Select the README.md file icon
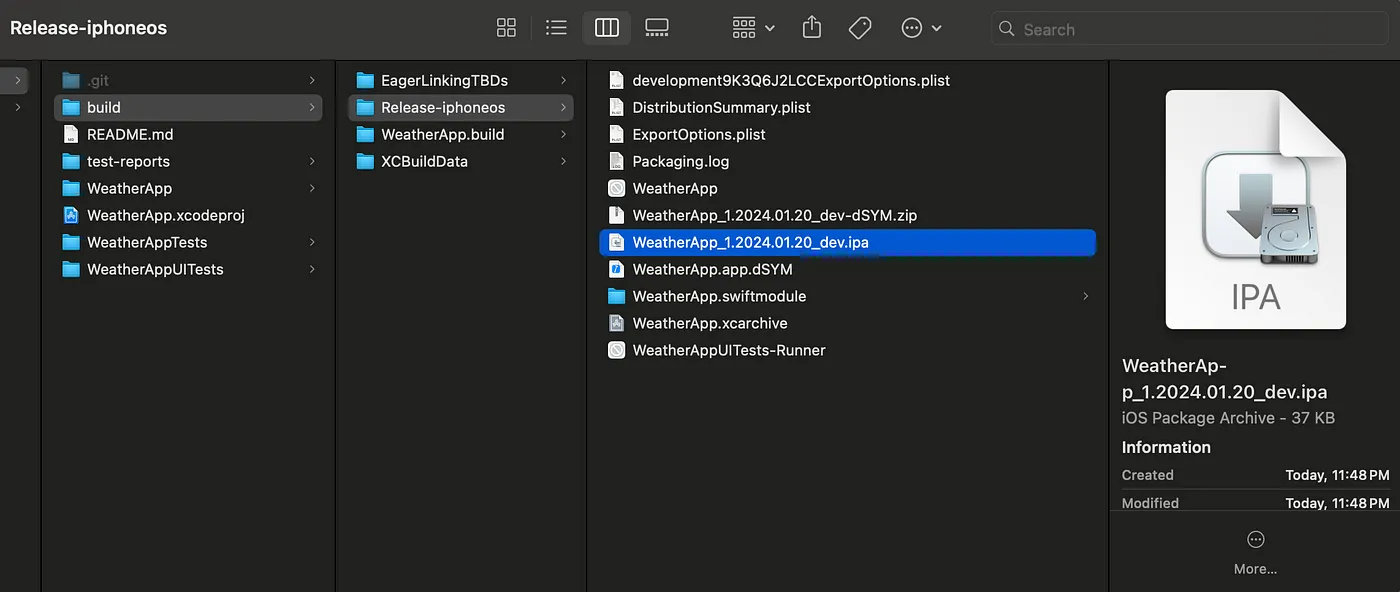1400x592 pixels. coord(70,134)
